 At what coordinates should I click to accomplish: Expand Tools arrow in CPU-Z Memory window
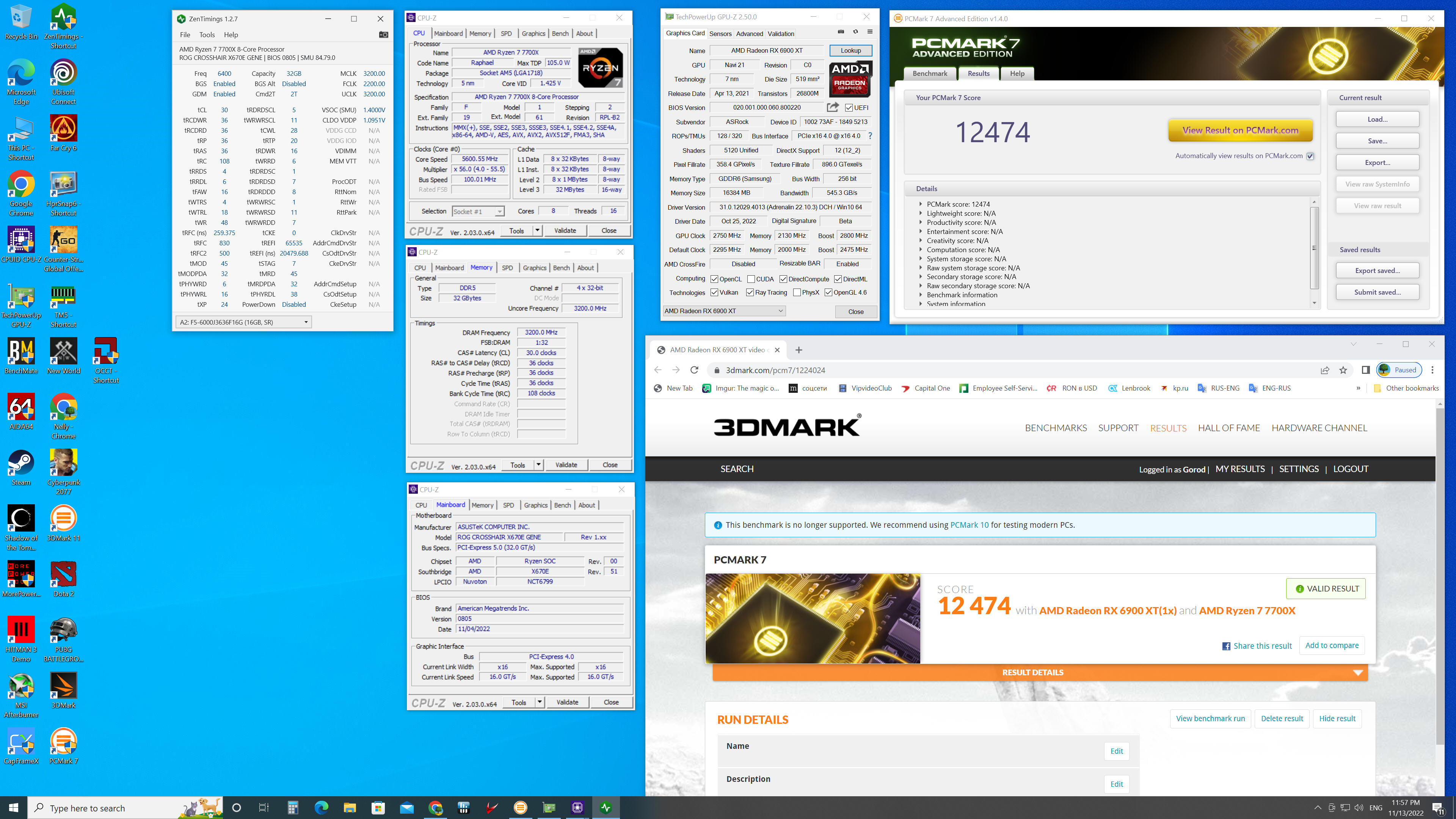[x=538, y=465]
